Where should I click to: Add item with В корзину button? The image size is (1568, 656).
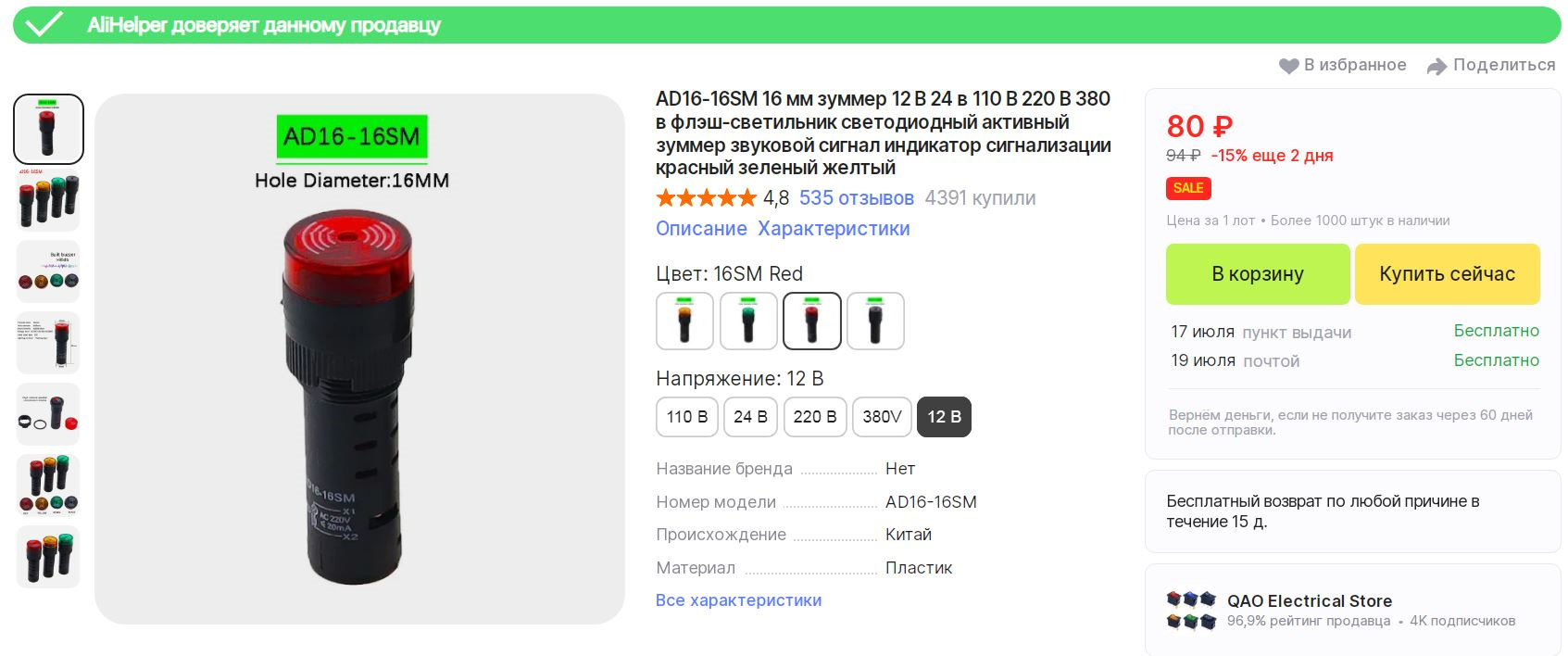(x=1258, y=274)
